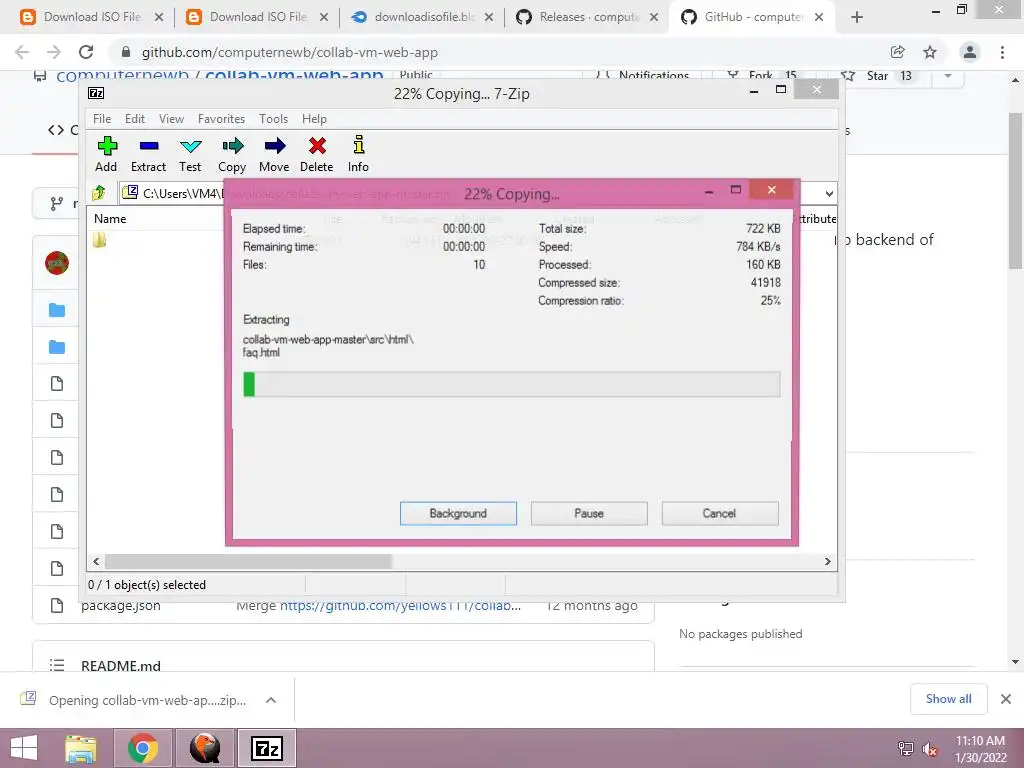The image size is (1024, 768).
Task: Click the share page icon in address bar
Action: 897,52
